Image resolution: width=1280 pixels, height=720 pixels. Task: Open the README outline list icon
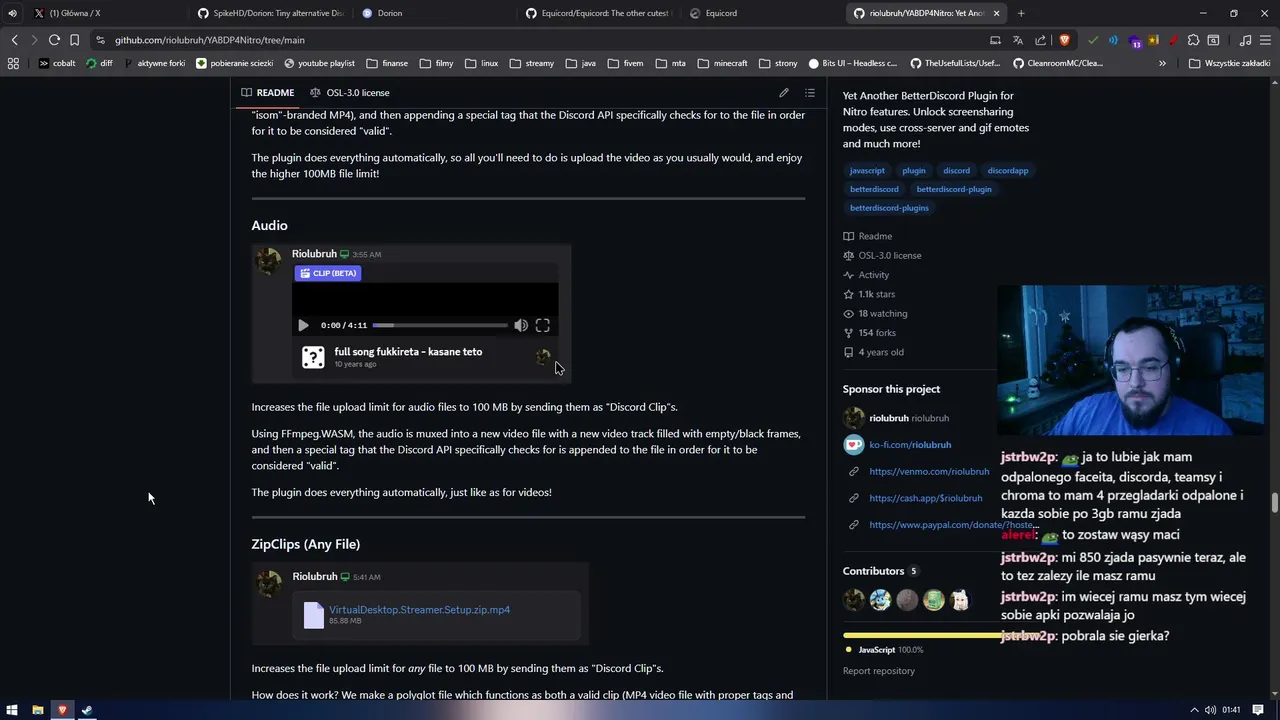[810, 93]
